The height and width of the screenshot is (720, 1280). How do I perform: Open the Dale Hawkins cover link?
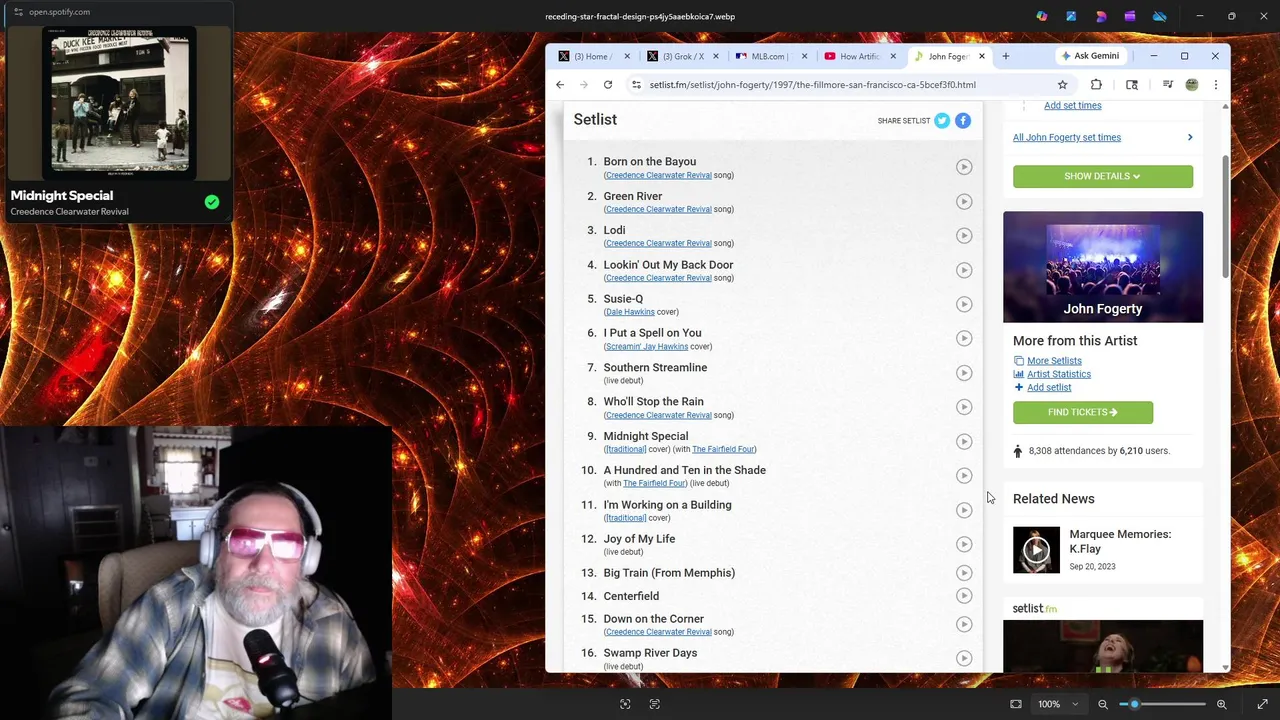pos(630,312)
